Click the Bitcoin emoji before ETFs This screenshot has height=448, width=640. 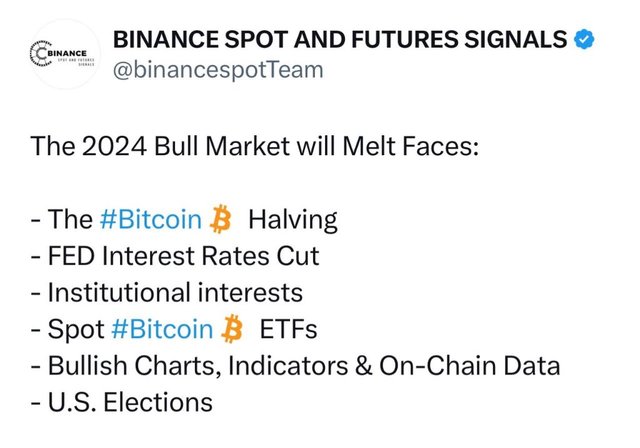click(232, 329)
